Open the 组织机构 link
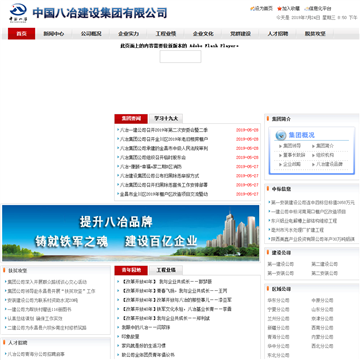Image resolution: width=360 pixels, height=360 pixels. point(325,155)
